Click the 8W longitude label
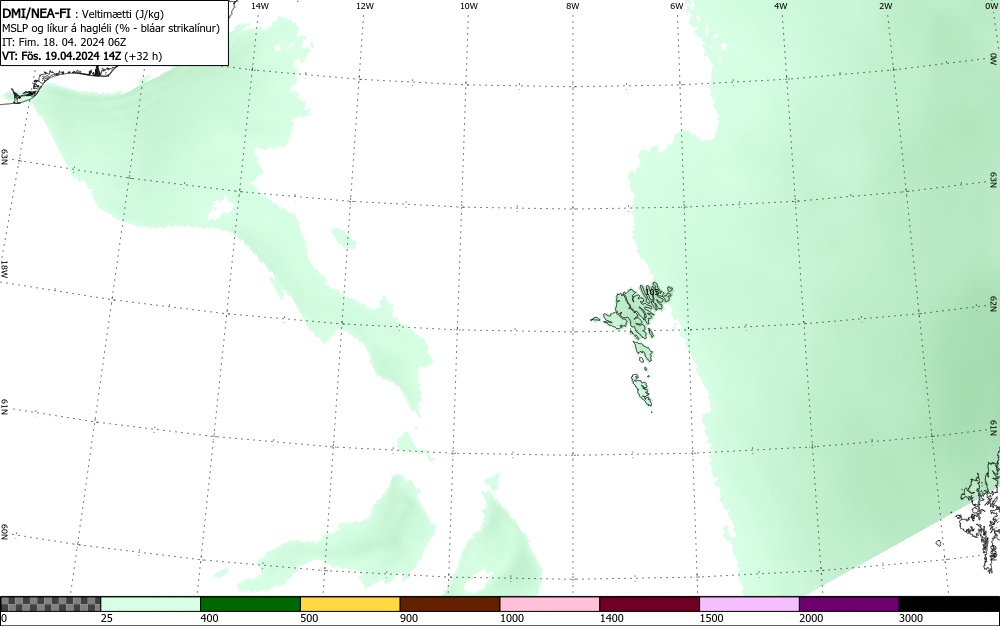Viewport: 1000px width, 626px height. 573,6
